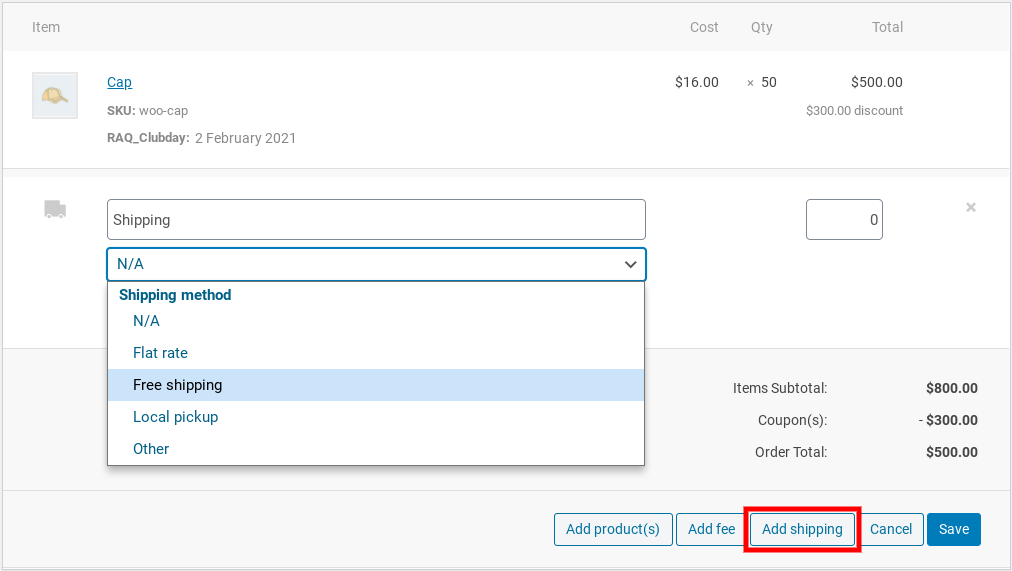
Task: Focus the Shipping name text field
Action: click(x=376, y=219)
